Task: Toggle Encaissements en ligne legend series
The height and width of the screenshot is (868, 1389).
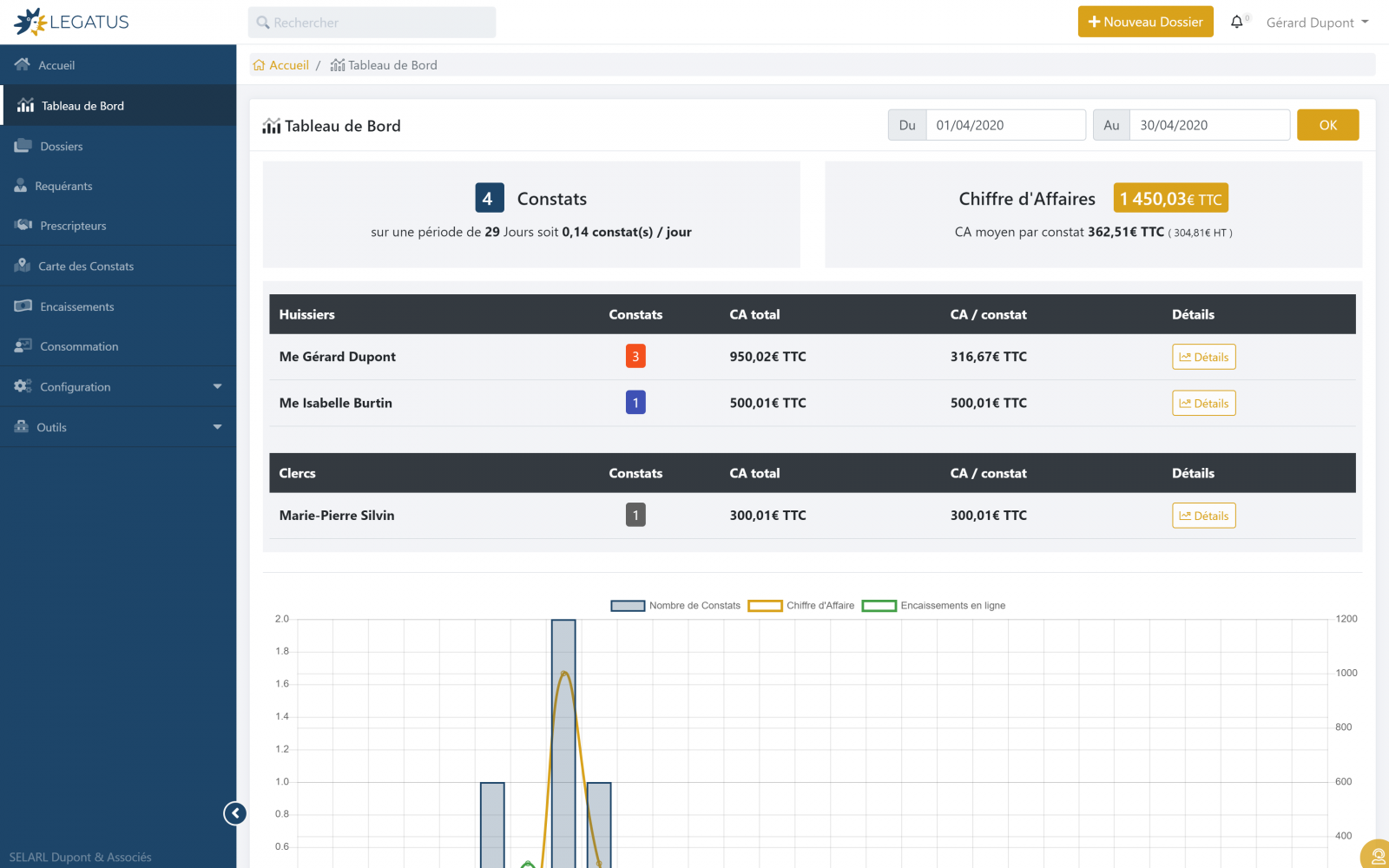Action: click(x=934, y=606)
